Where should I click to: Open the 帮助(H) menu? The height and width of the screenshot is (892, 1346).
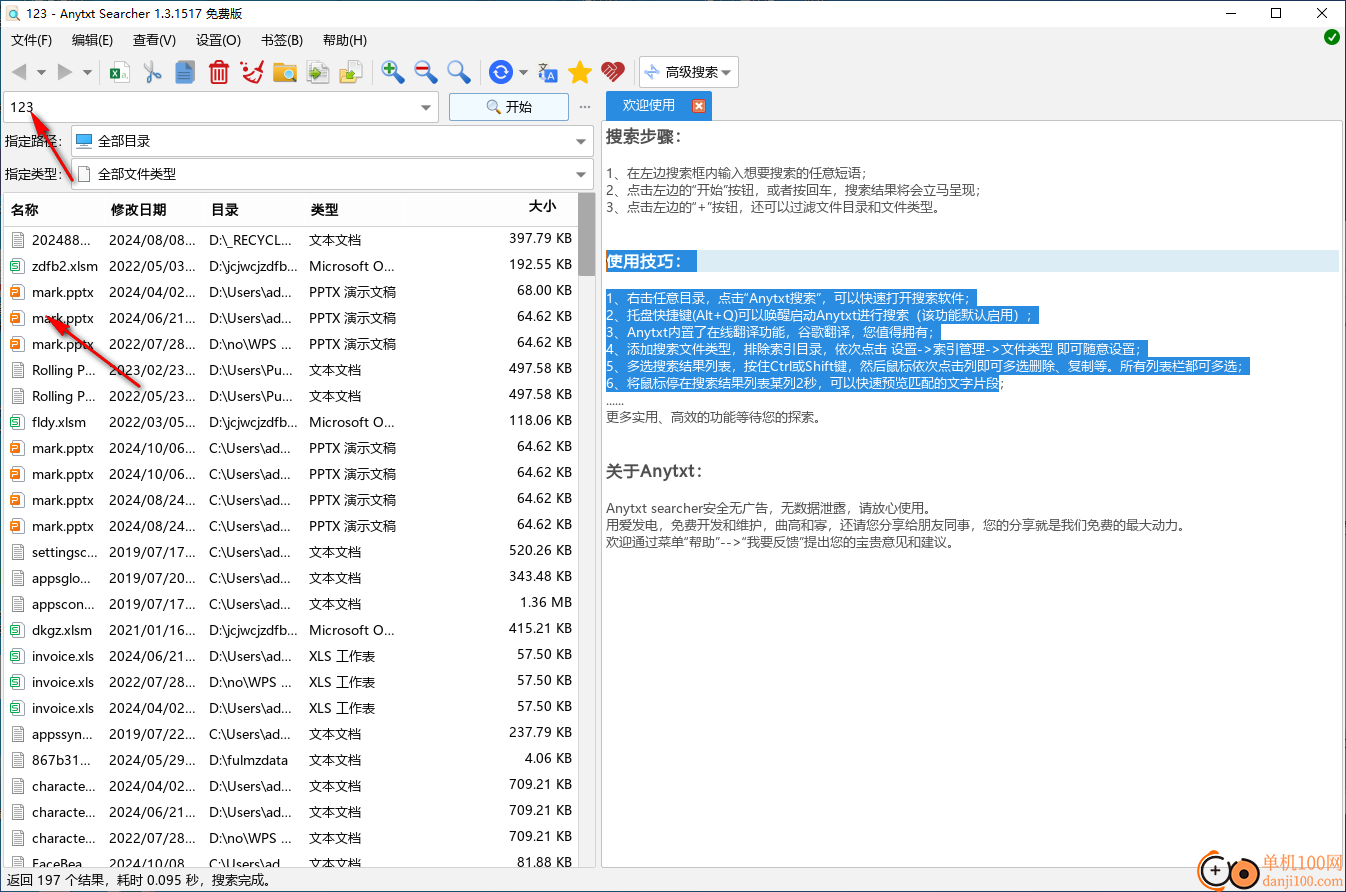(x=345, y=40)
